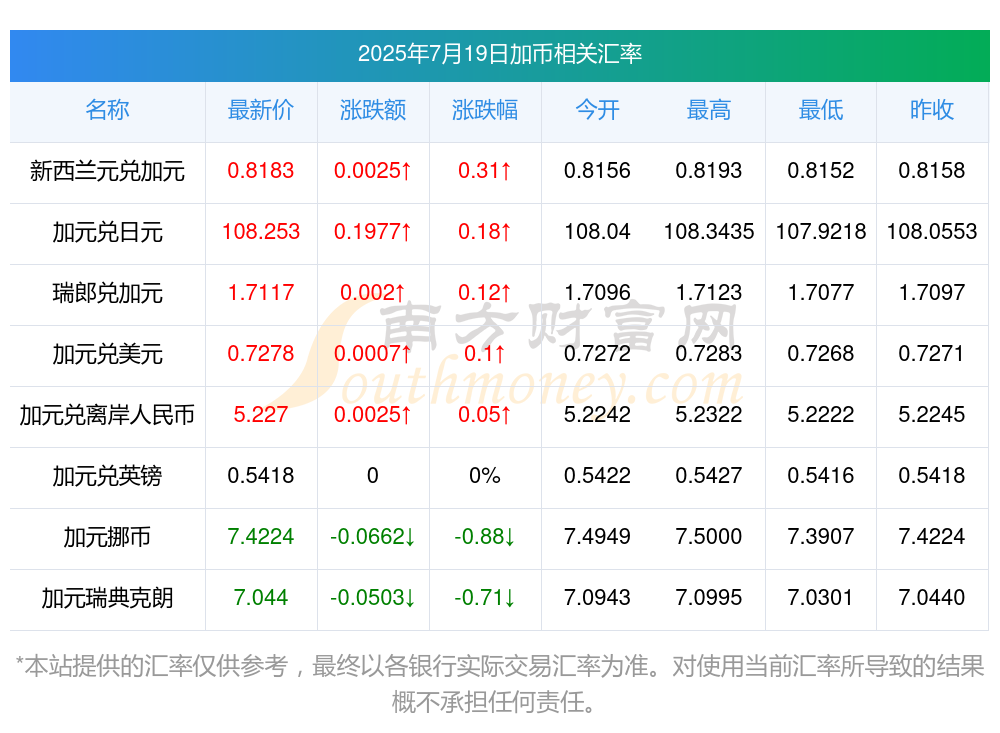Click latest price 7.044
This screenshot has width=1000, height=733.
[x=261, y=598]
